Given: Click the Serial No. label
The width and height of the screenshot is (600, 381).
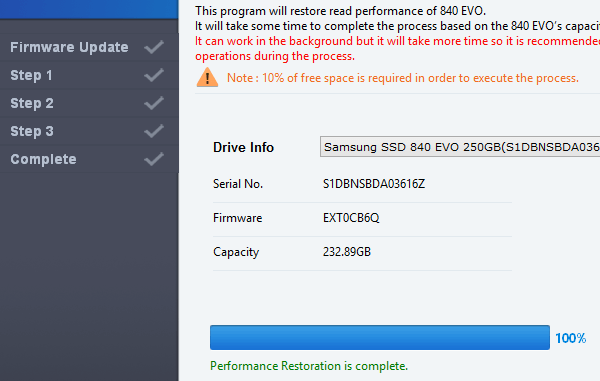Looking at the screenshot, I should 238,184.
